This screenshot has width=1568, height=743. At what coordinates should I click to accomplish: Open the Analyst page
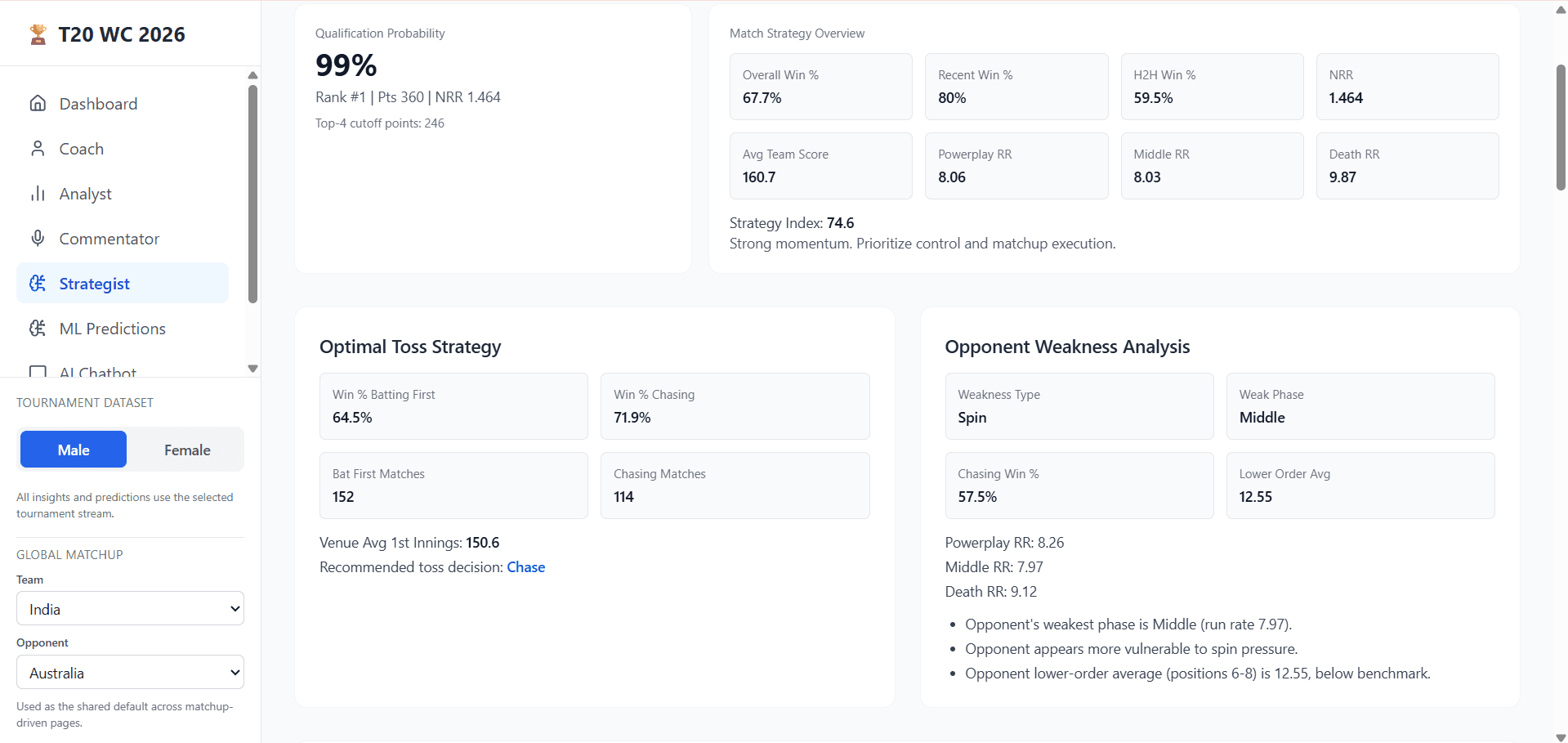click(85, 194)
